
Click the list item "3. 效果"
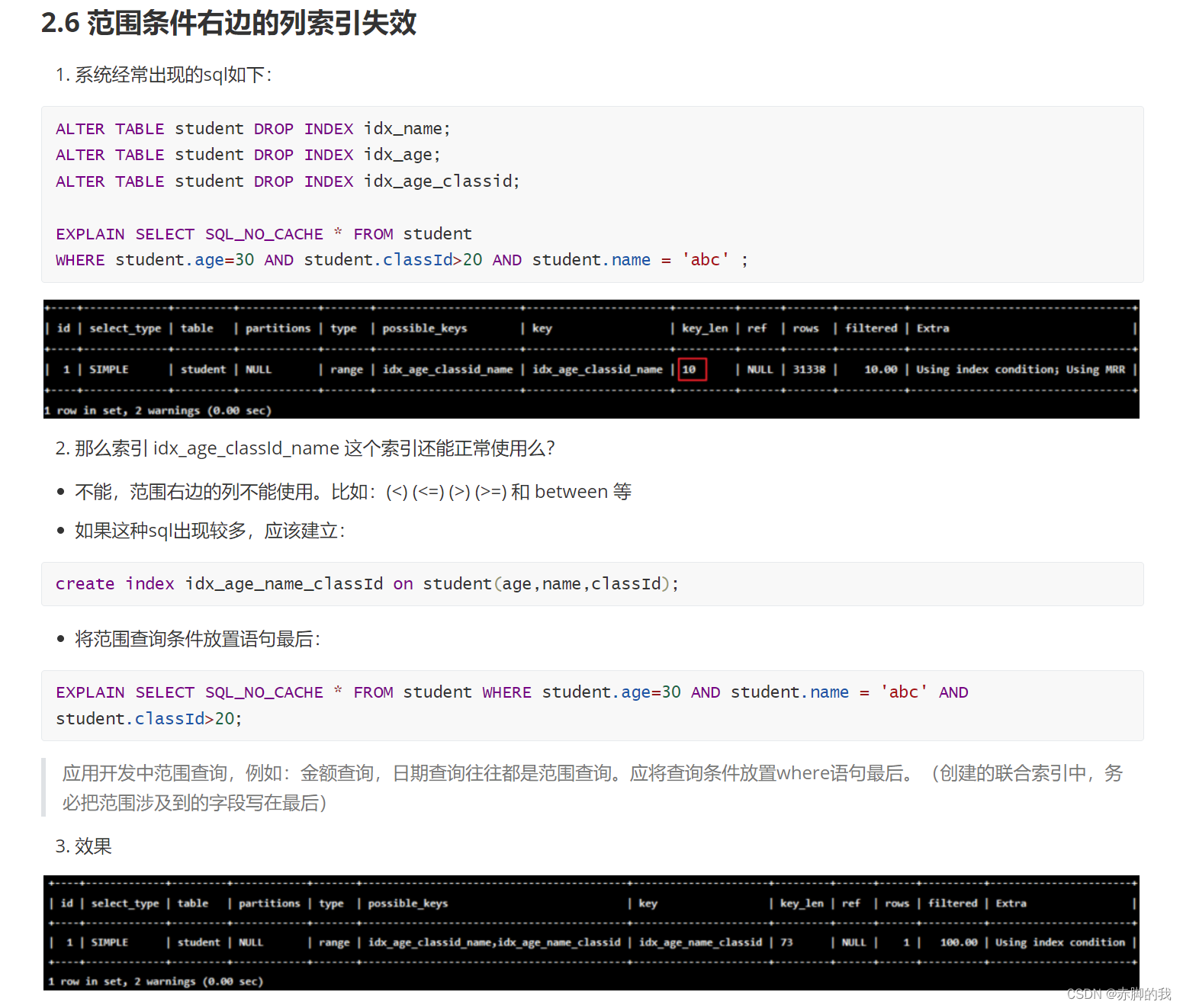[83, 846]
